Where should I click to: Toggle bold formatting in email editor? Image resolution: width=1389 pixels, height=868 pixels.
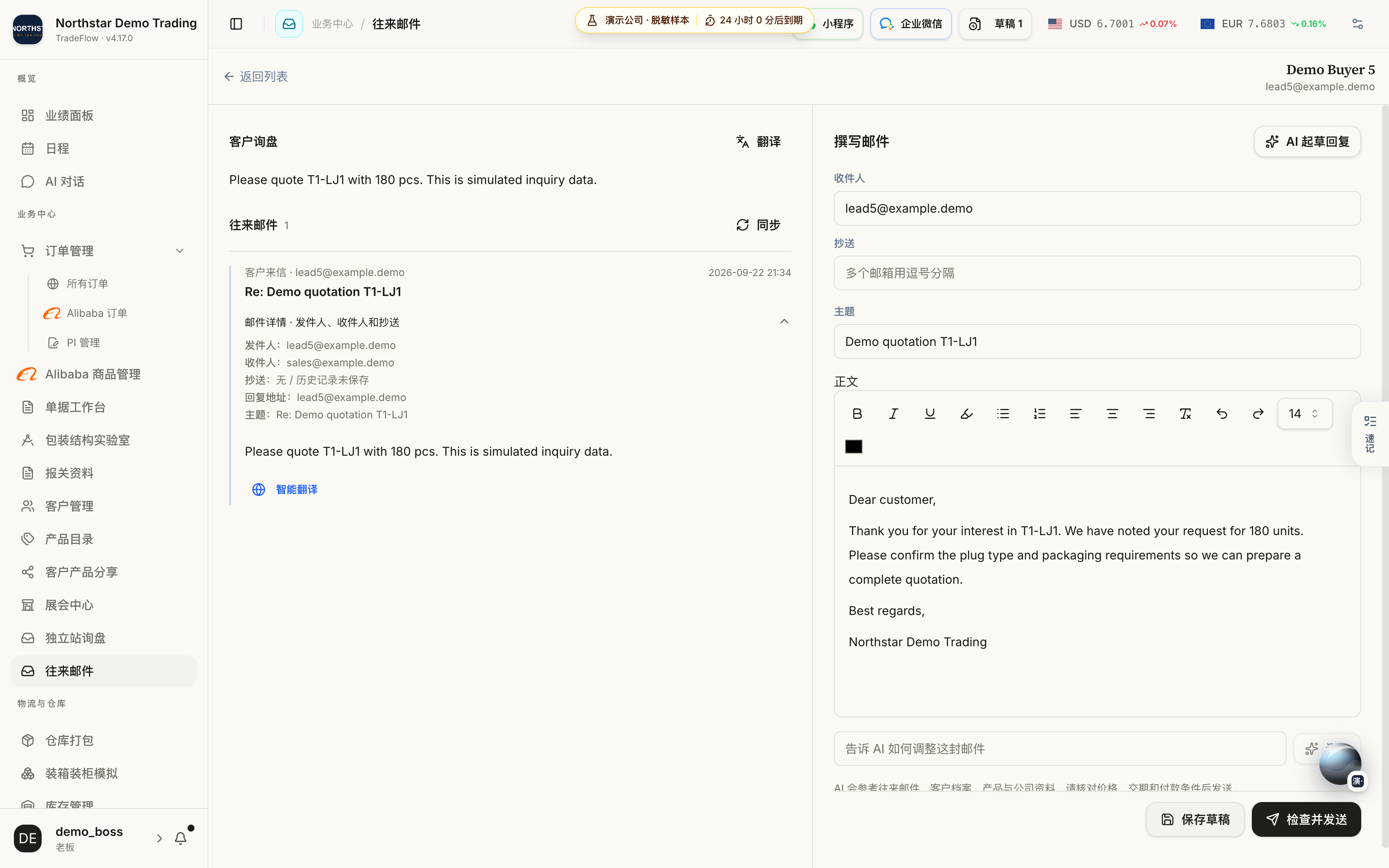tap(857, 414)
